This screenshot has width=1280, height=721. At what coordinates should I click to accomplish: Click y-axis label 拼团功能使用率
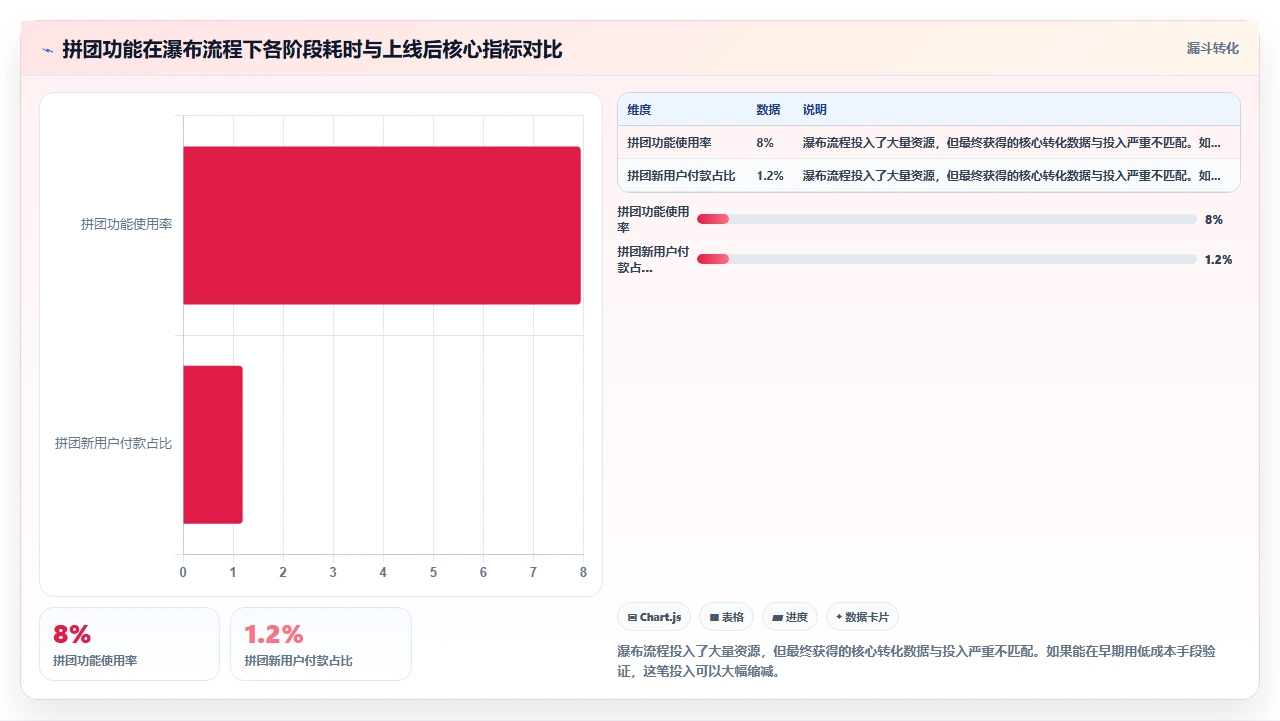point(126,225)
